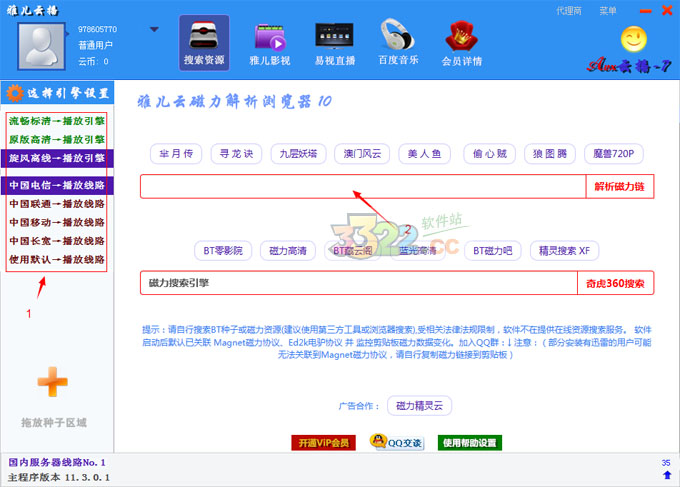Open the 精灵搜索 XF search site
Image resolution: width=680 pixels, height=487 pixels.
click(564, 251)
